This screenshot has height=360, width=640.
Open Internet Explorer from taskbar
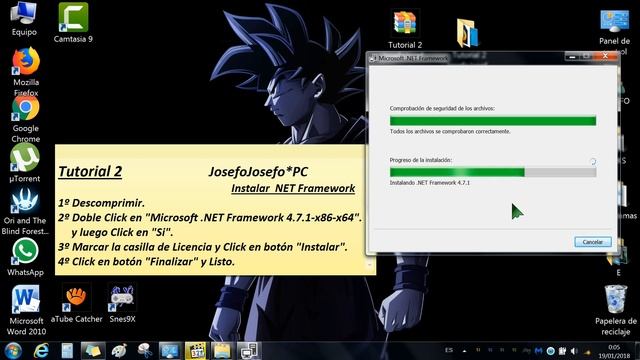(x=41, y=351)
